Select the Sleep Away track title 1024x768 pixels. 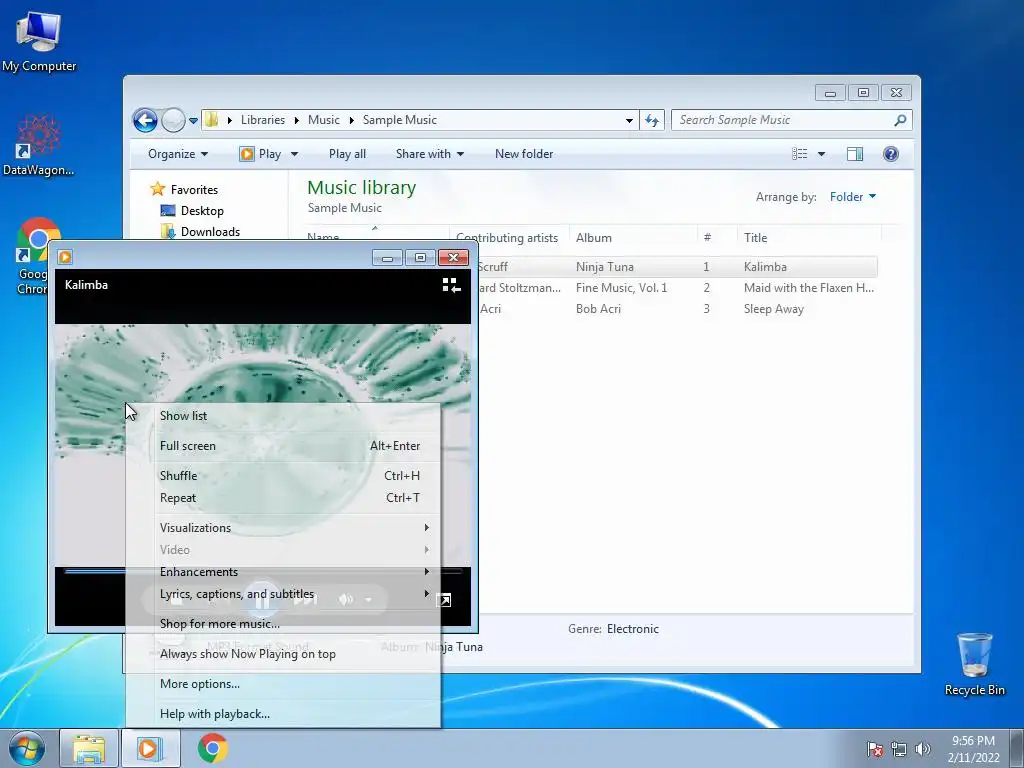[x=774, y=309]
